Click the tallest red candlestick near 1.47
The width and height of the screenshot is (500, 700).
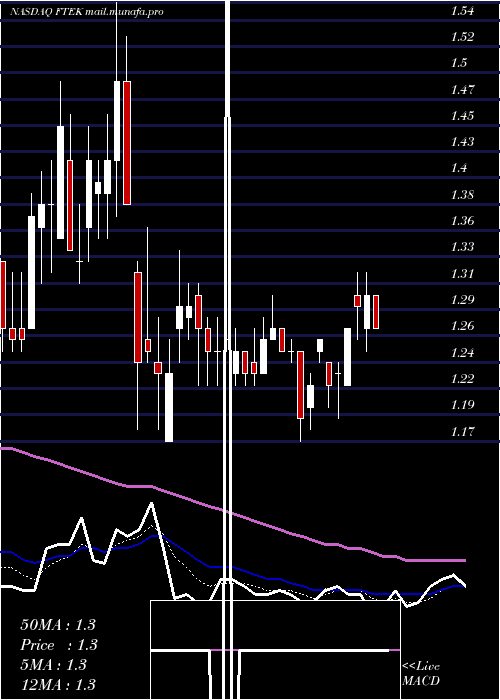pyautogui.click(x=127, y=143)
